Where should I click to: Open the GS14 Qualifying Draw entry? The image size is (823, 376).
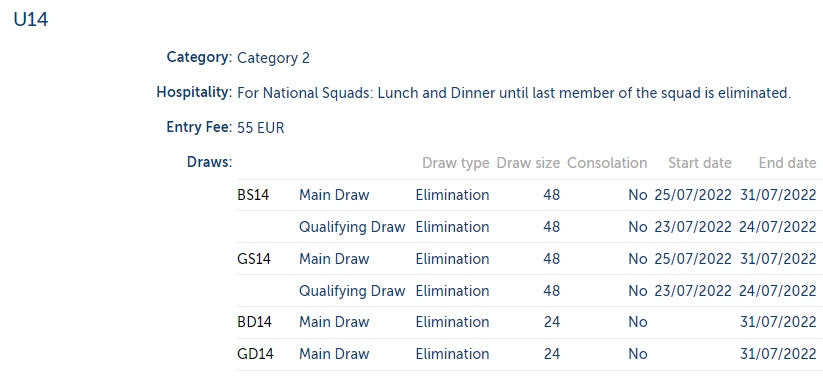(352, 291)
